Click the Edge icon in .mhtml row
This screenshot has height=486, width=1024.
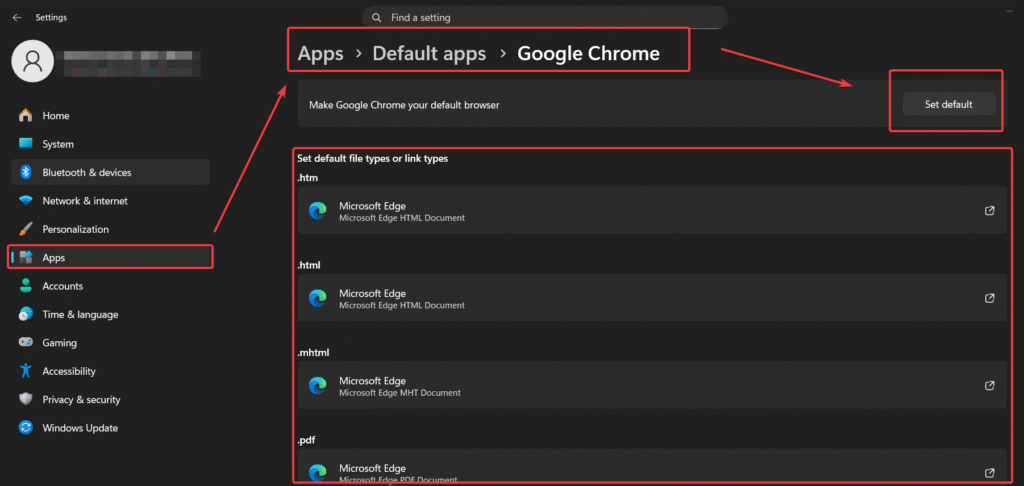tap(318, 386)
